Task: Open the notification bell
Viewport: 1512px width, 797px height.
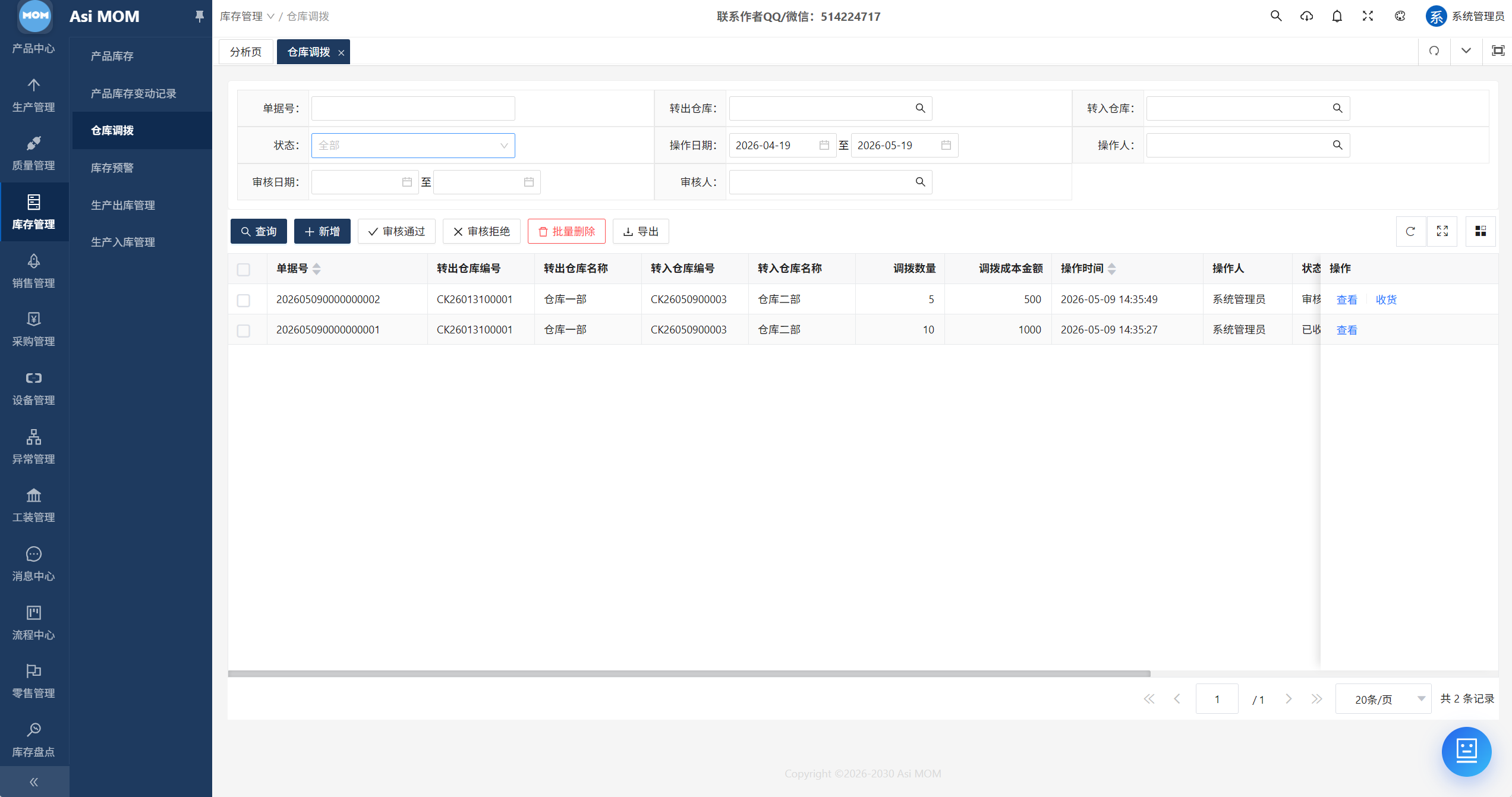Action: 1337,16
